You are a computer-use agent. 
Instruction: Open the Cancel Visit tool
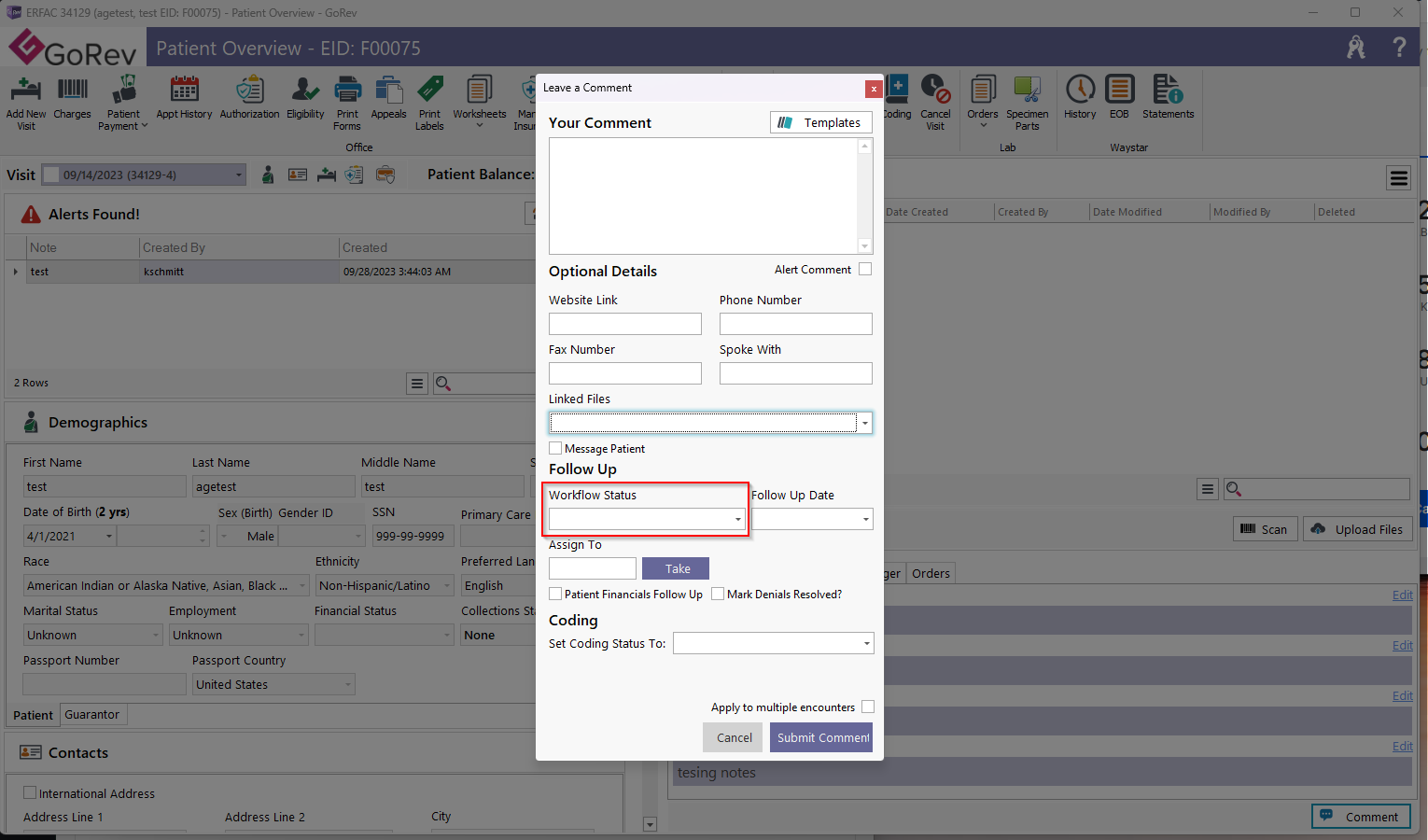(x=935, y=103)
